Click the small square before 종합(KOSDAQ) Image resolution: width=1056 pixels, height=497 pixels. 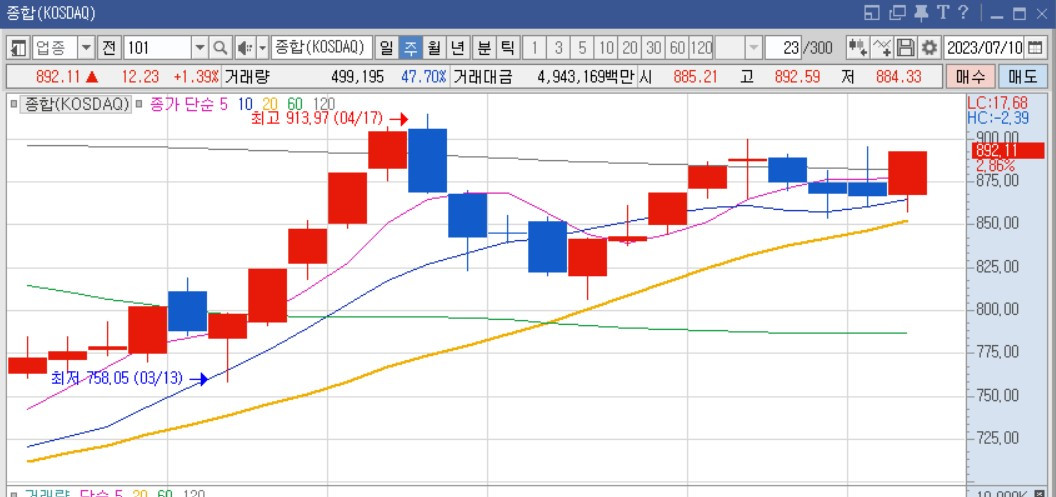[x=13, y=105]
